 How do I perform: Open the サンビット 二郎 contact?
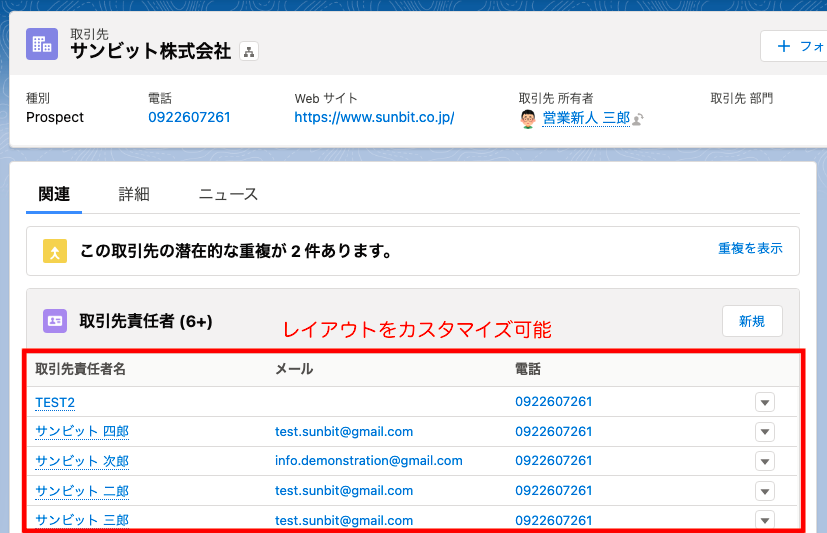pyautogui.click(x=82, y=491)
